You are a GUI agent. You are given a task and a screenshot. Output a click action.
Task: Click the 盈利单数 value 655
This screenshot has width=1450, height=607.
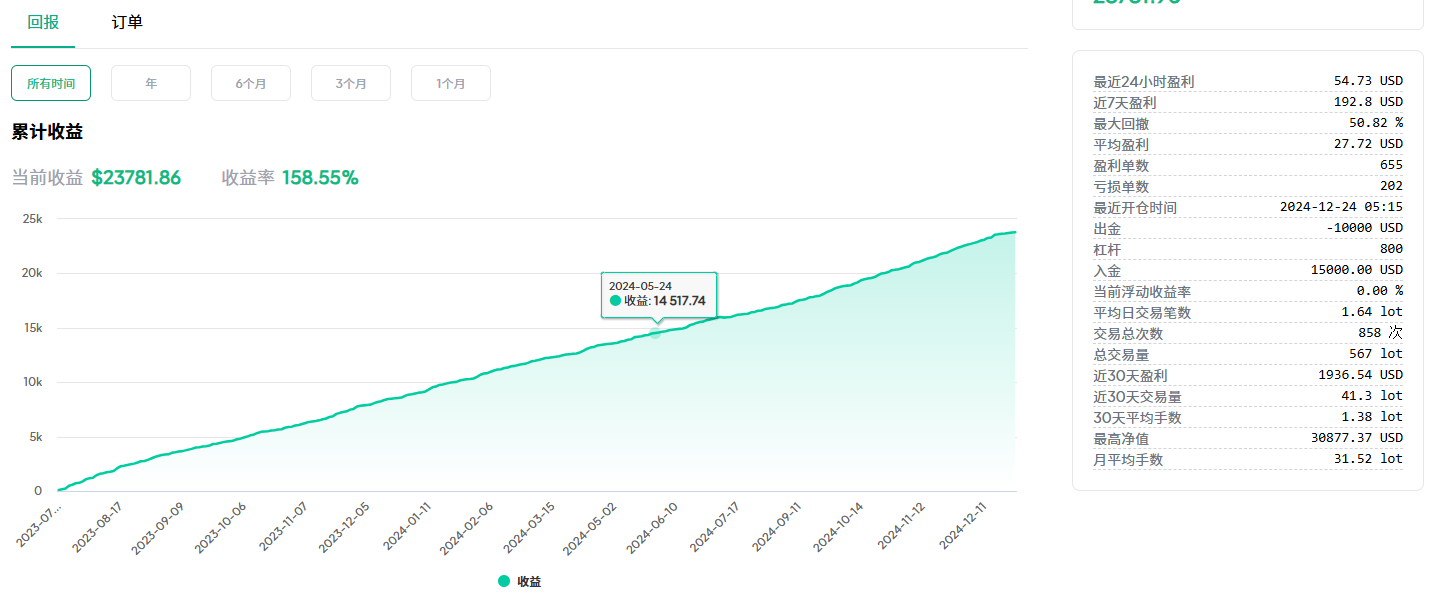(x=1391, y=165)
